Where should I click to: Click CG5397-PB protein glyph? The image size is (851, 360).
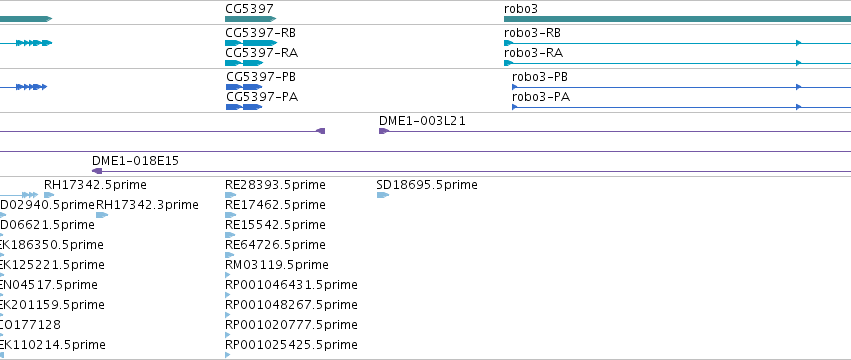pos(244,87)
